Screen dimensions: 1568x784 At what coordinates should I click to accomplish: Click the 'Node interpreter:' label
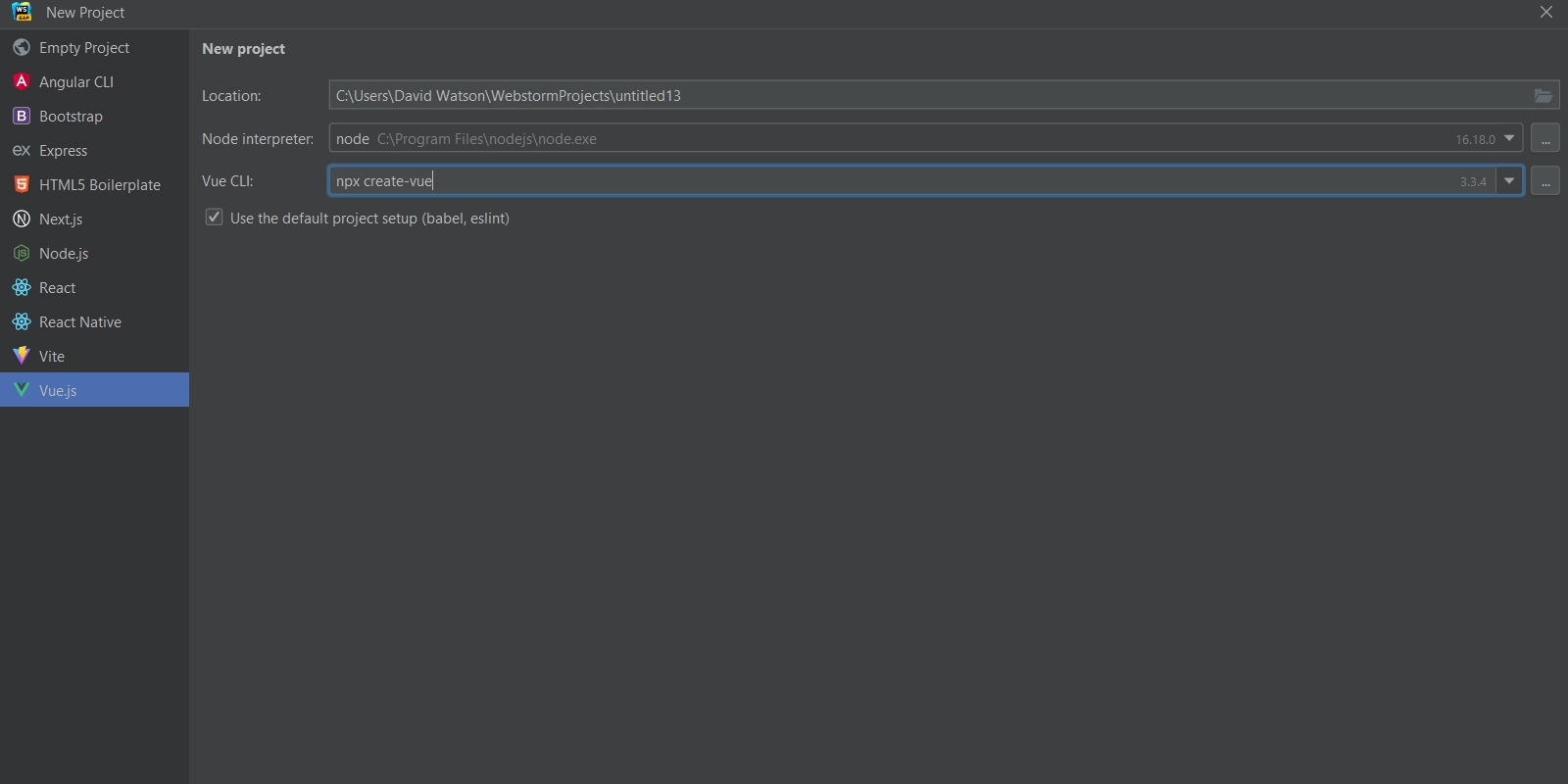click(x=258, y=139)
